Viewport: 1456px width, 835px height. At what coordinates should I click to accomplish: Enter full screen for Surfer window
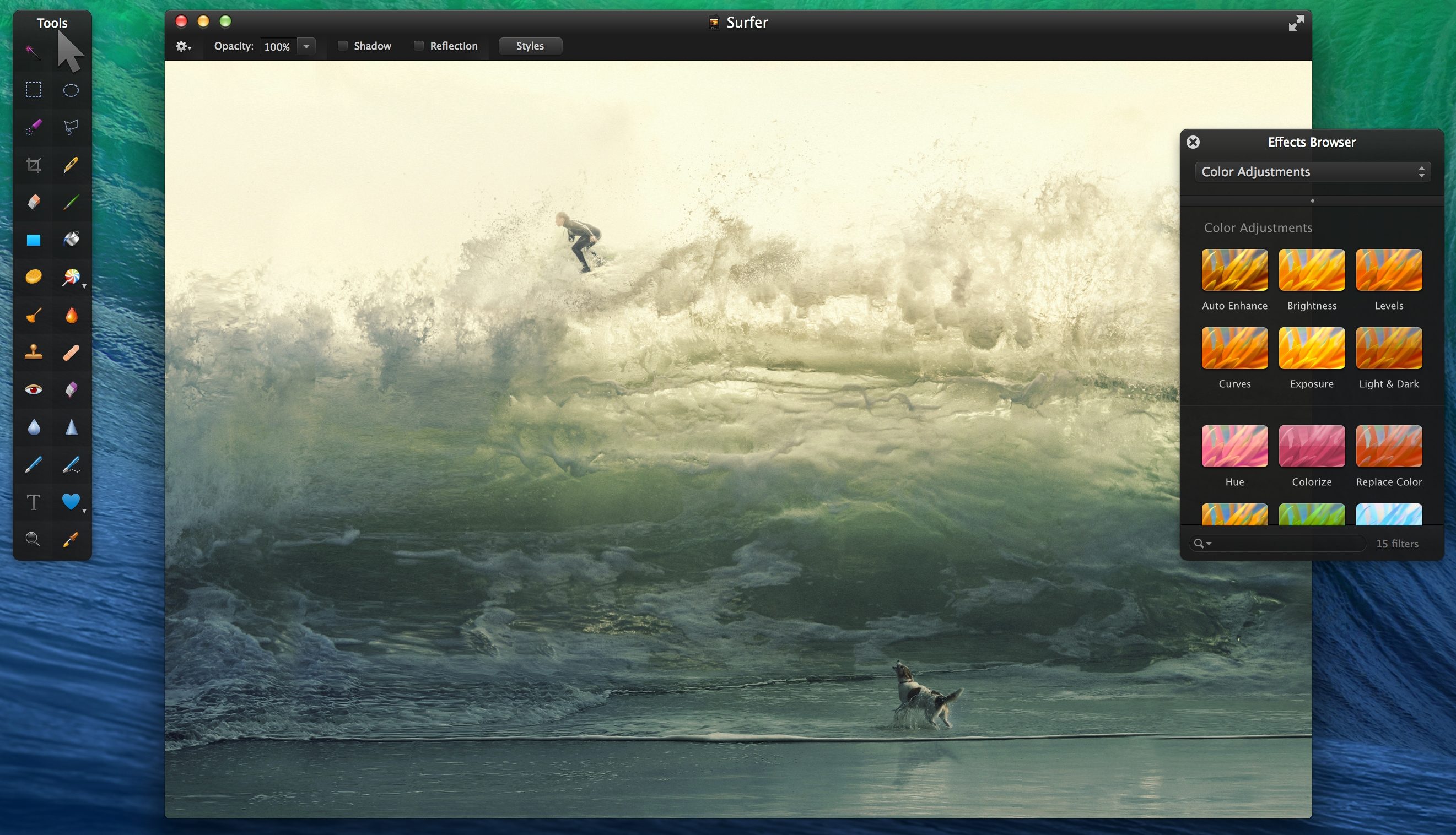coord(1297,23)
